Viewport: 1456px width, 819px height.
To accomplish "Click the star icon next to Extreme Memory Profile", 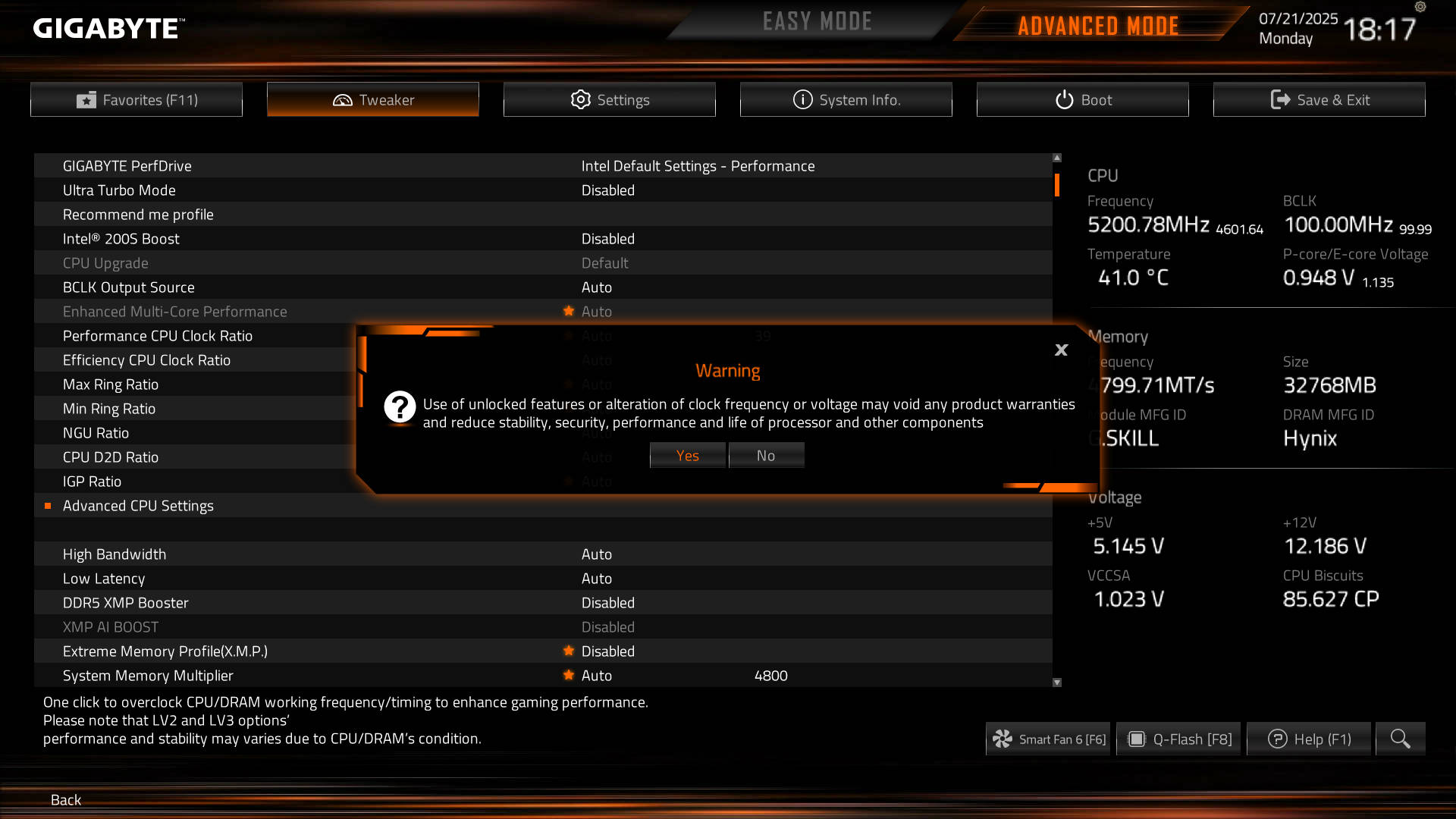I will (569, 651).
